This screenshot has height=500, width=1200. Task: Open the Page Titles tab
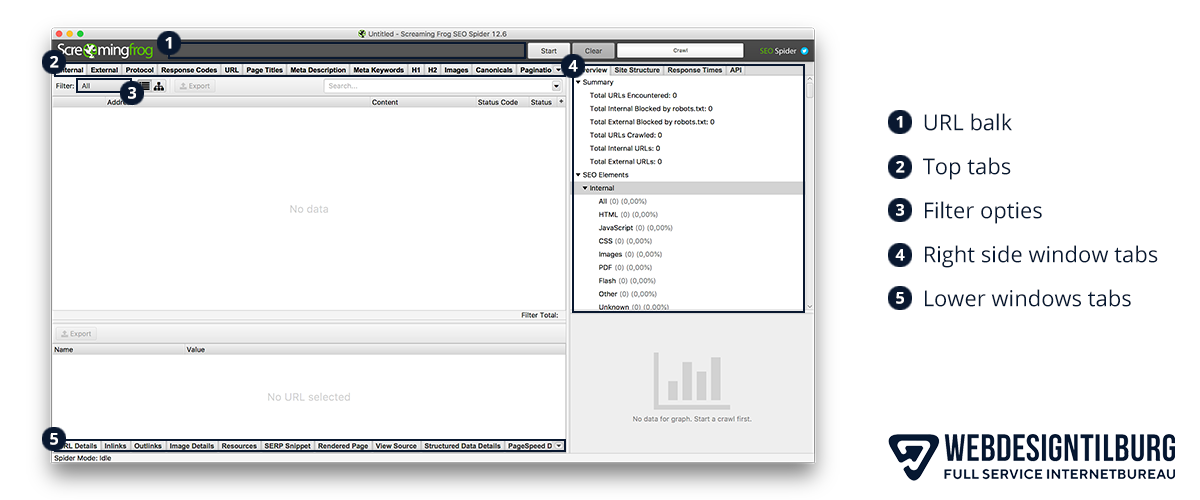coord(265,70)
